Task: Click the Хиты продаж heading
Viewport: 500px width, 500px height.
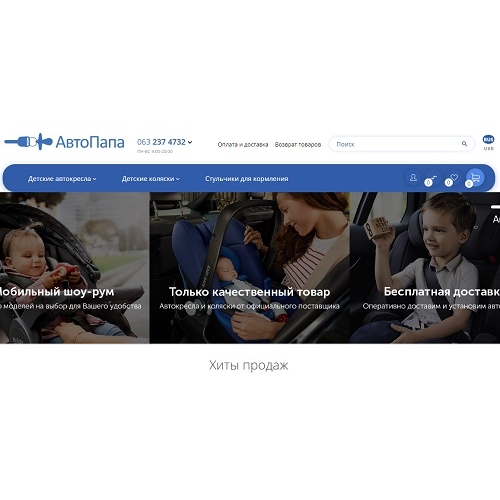Action: (x=249, y=365)
